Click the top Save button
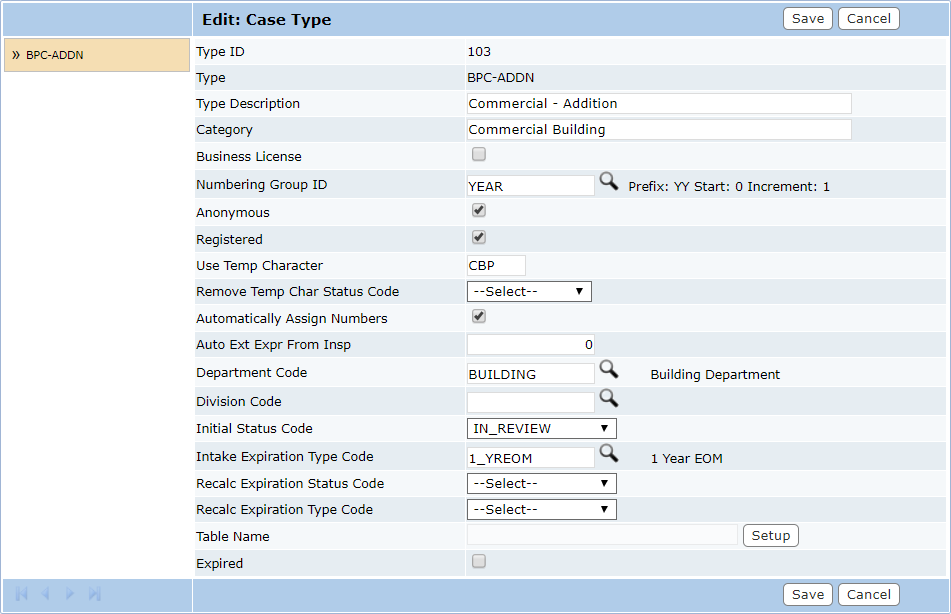 [x=807, y=18]
